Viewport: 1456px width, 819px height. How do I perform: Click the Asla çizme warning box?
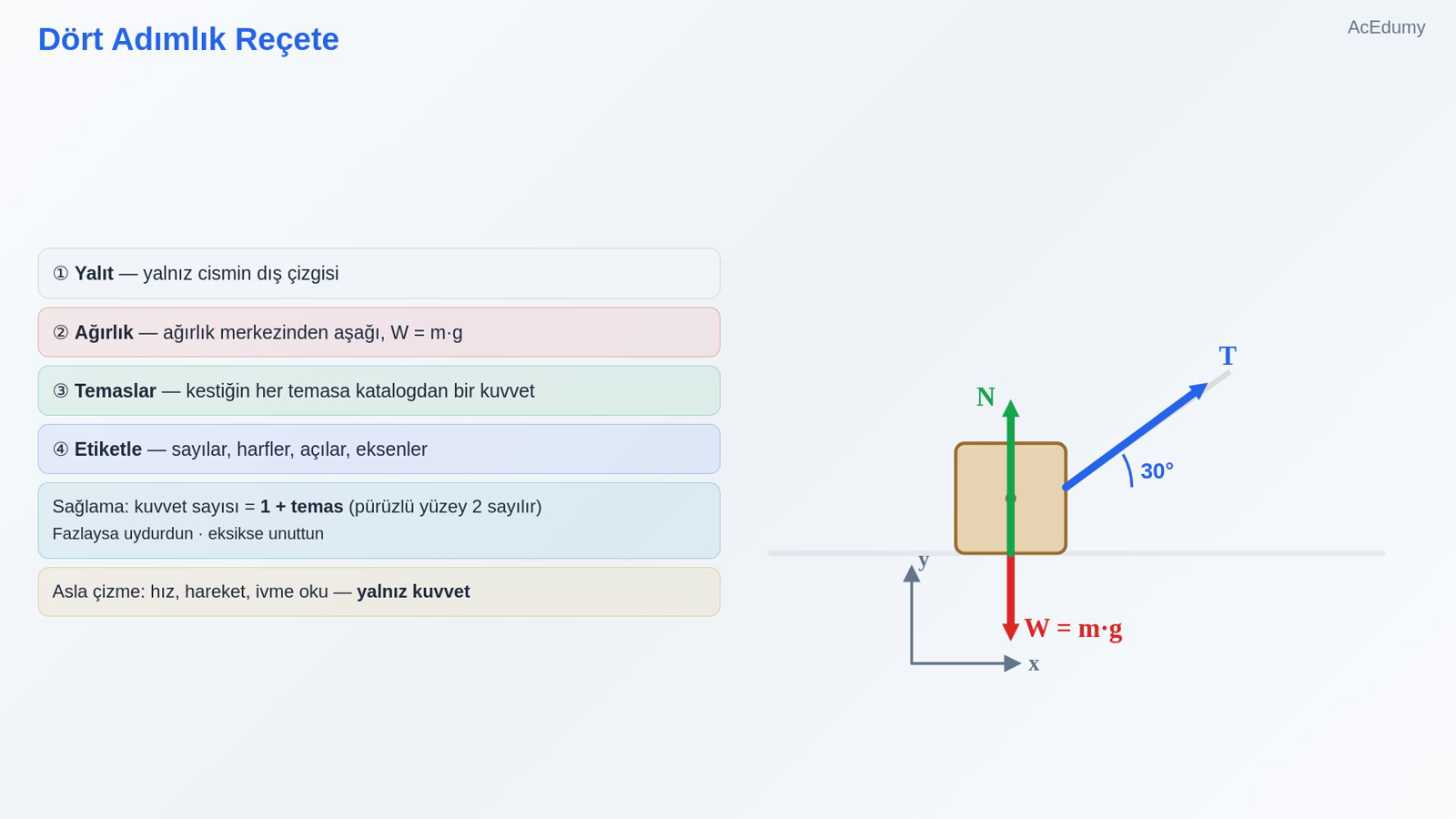pyautogui.click(x=379, y=591)
